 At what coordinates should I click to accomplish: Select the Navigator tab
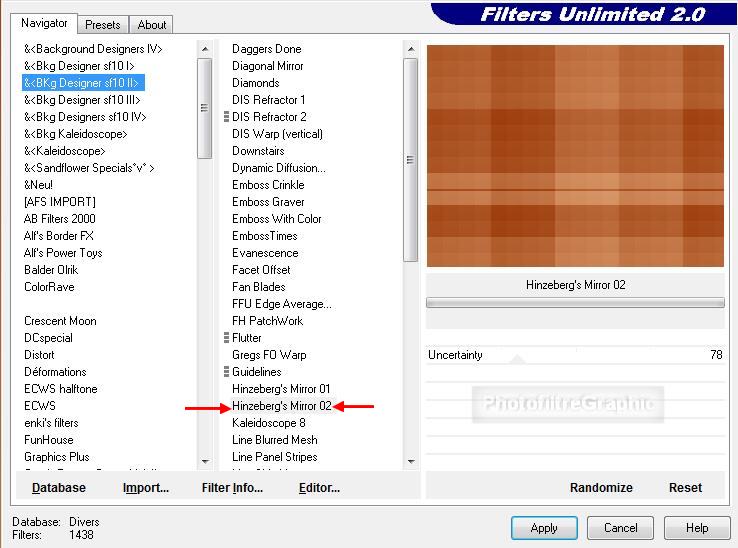click(45, 23)
